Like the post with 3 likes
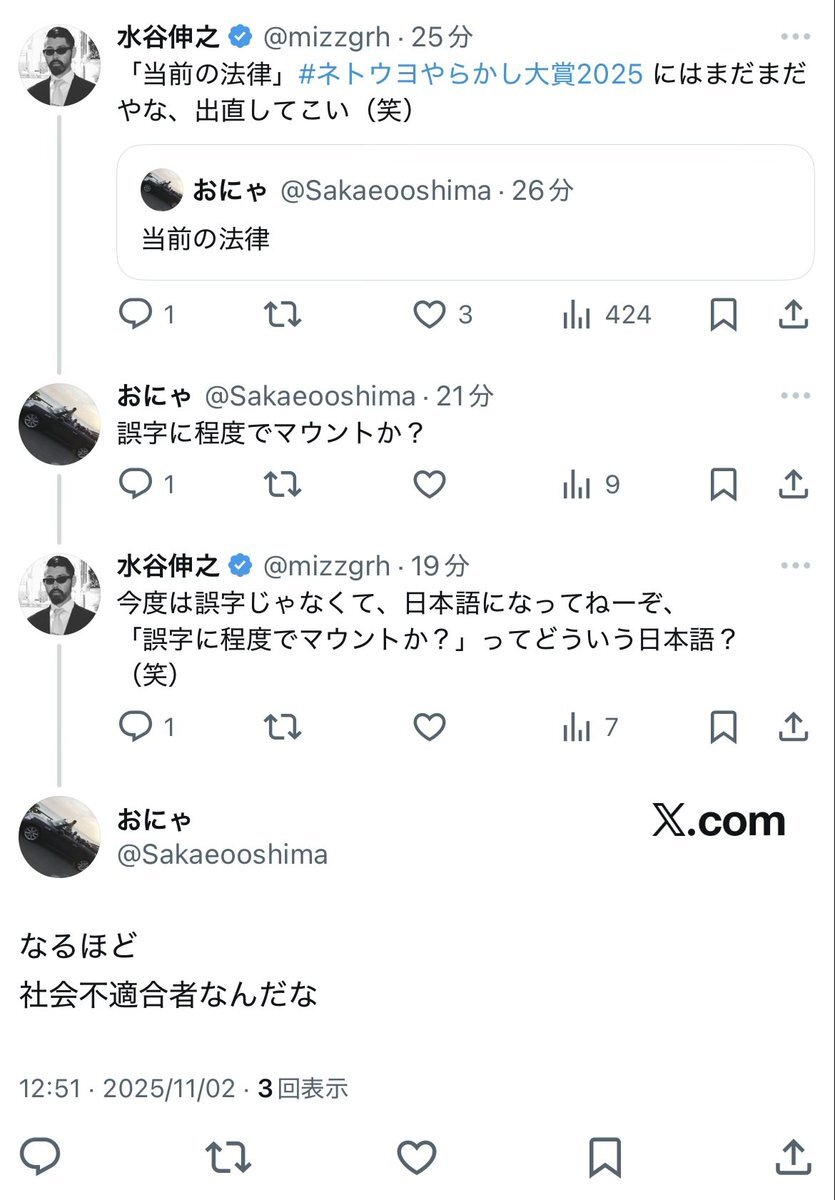The width and height of the screenshot is (835, 1200). [429, 315]
